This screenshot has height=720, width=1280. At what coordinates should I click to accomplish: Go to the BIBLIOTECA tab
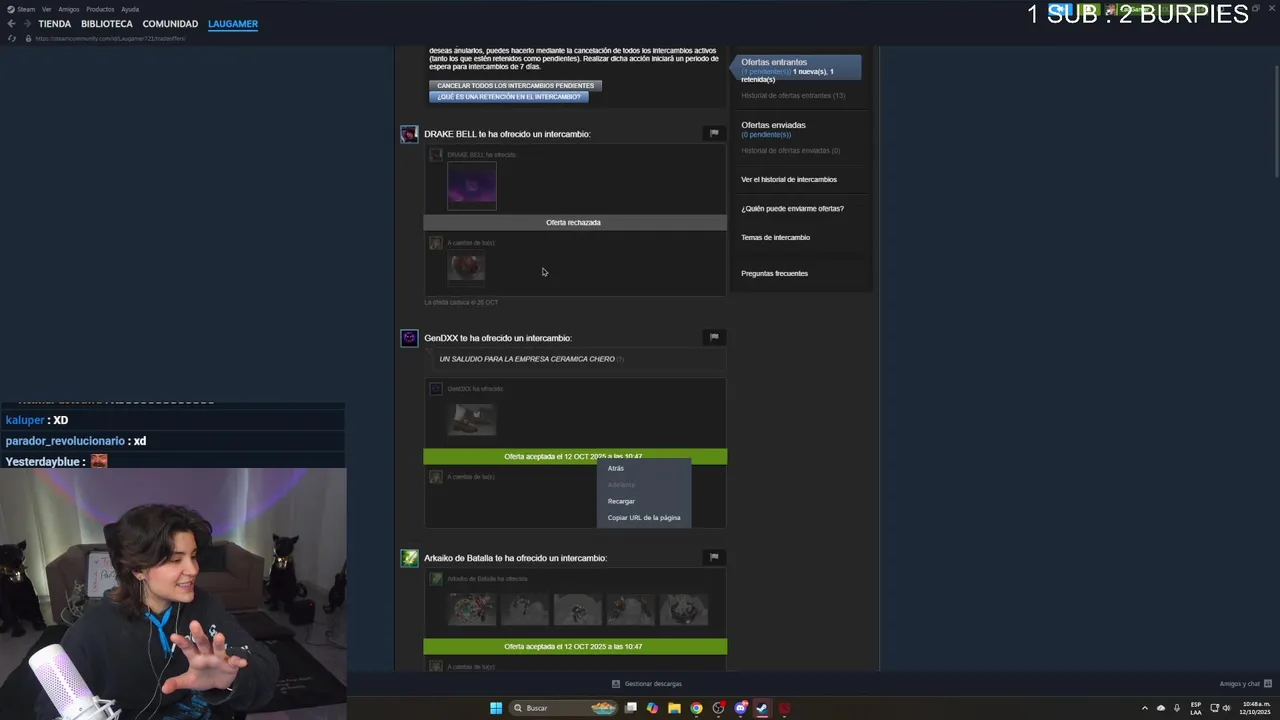107,24
